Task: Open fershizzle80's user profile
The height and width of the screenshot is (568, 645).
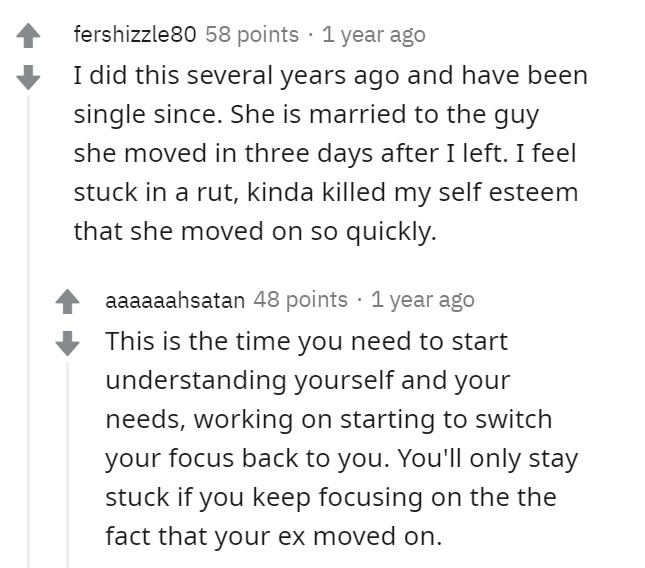Action: pos(135,34)
